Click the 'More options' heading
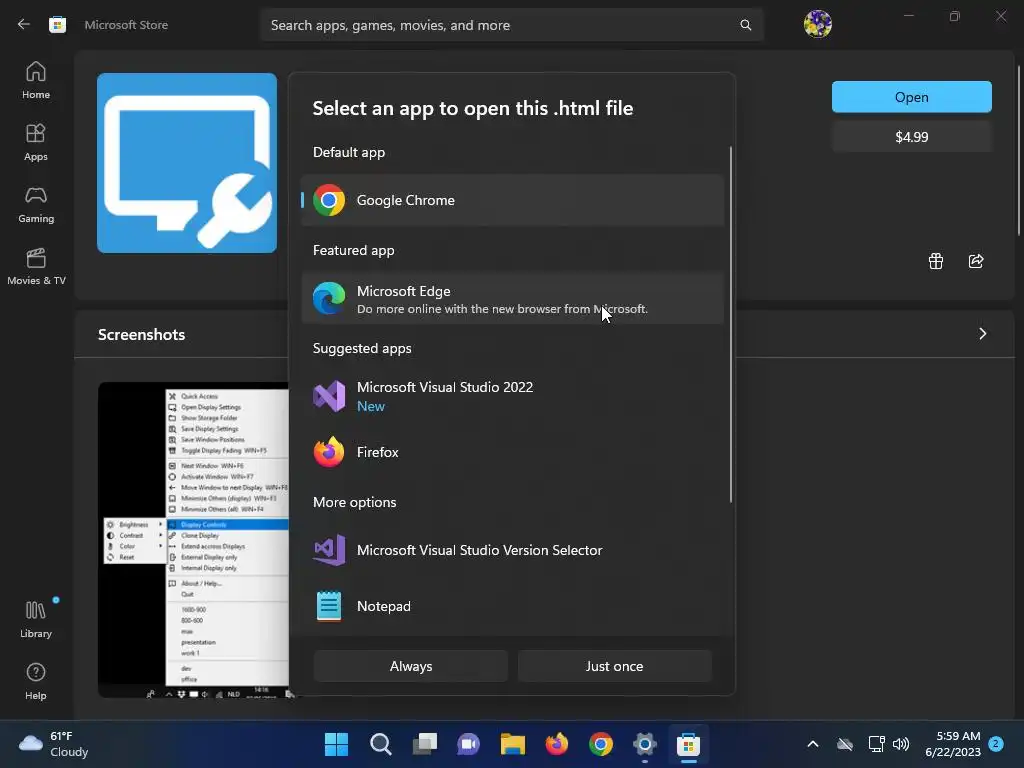The height and width of the screenshot is (768, 1024). (355, 502)
